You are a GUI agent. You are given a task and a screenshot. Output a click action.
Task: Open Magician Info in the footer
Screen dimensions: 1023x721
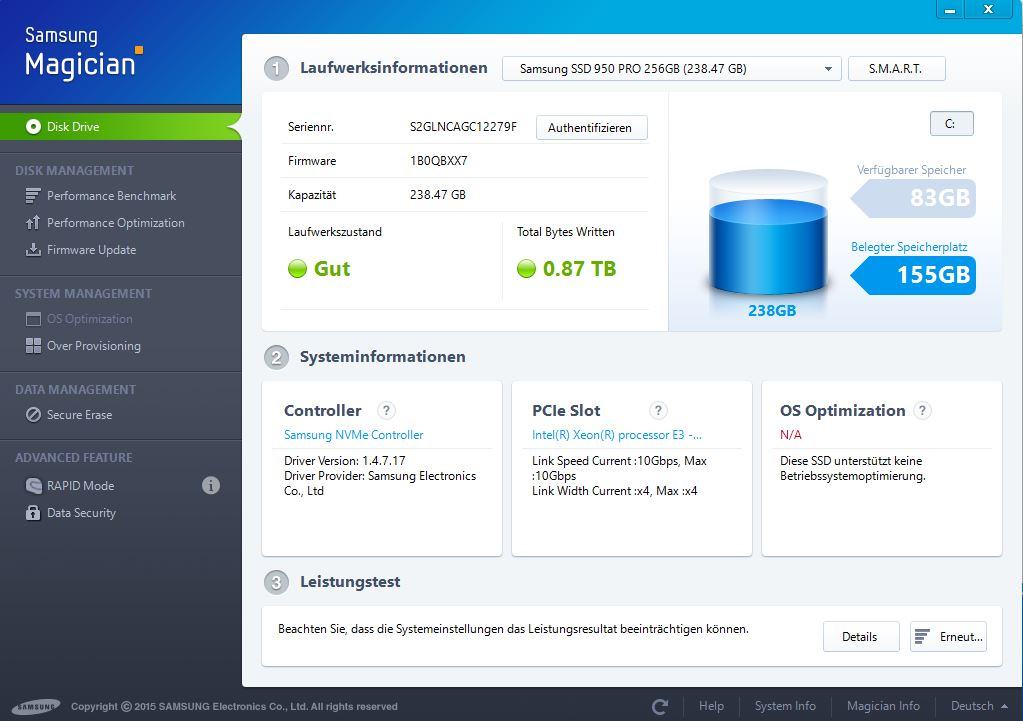click(883, 706)
